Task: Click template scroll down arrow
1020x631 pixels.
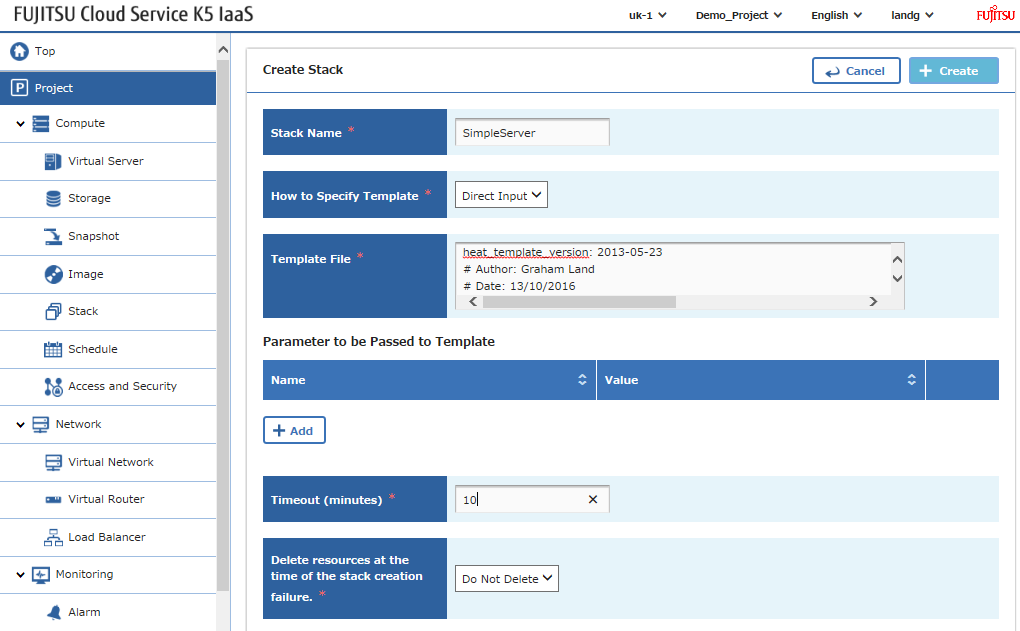Action: 897,278
